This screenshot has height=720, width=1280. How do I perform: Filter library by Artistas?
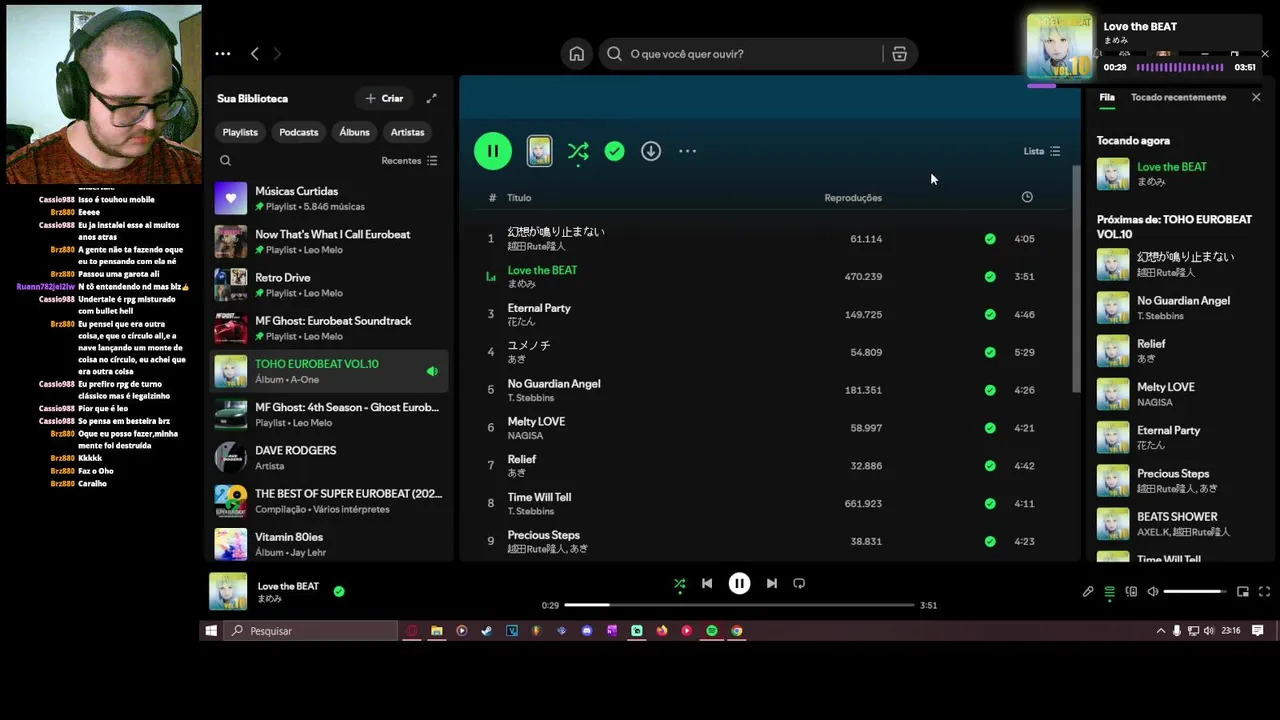coord(407,132)
